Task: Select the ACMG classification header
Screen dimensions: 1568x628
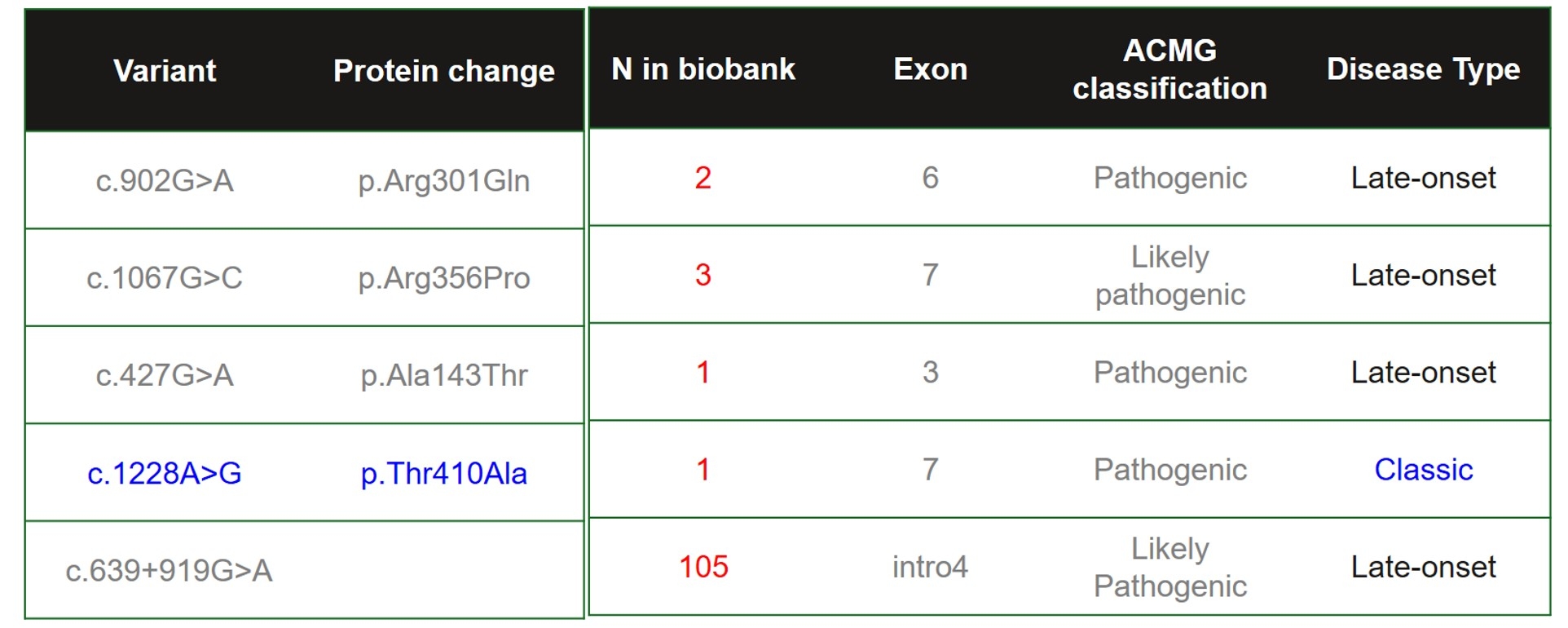Action: pyautogui.click(x=1169, y=69)
